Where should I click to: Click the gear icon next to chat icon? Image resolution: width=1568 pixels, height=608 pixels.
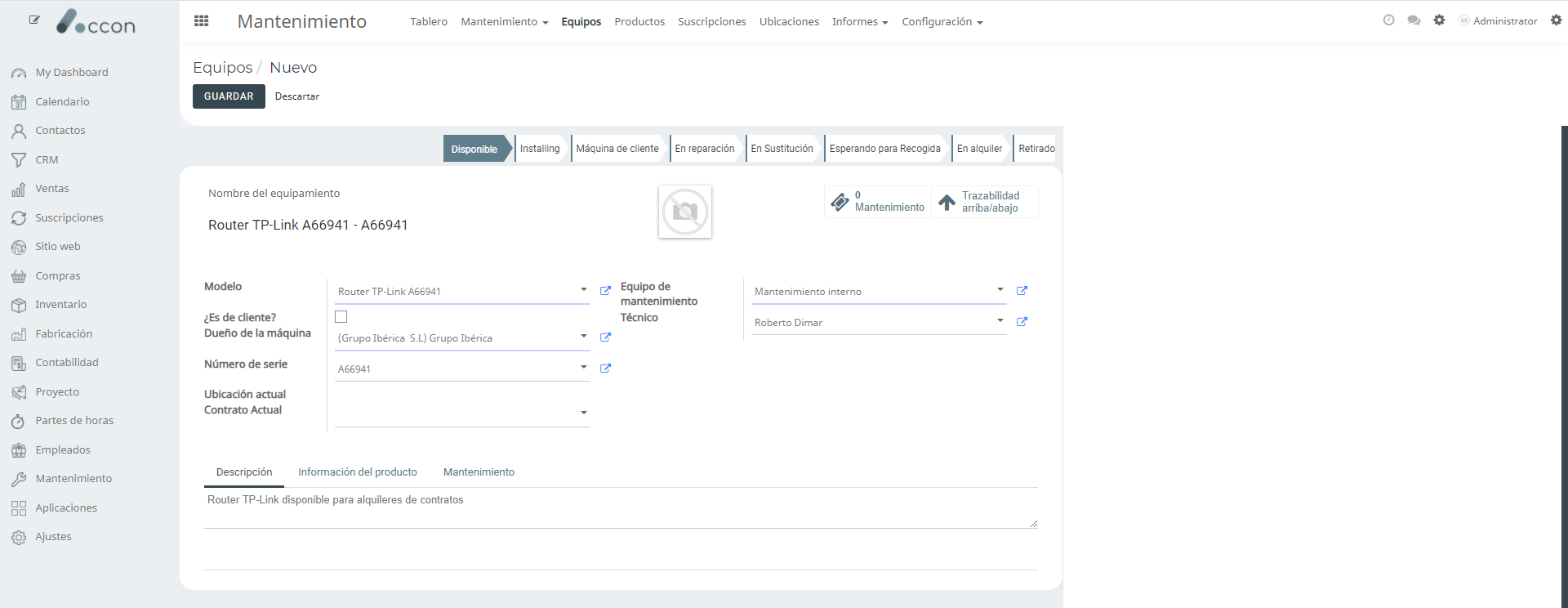click(1439, 20)
